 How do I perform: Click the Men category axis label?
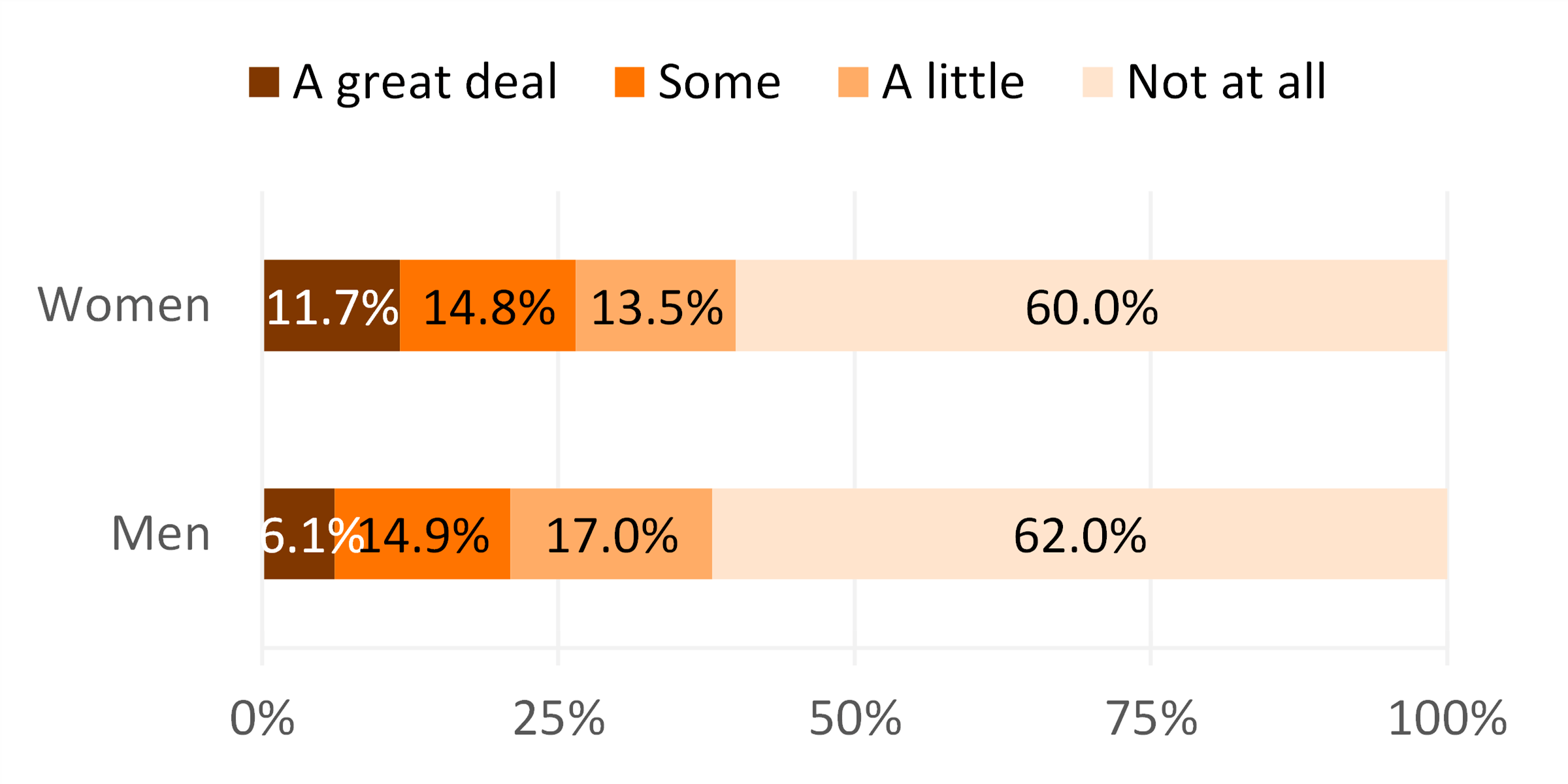(161, 534)
